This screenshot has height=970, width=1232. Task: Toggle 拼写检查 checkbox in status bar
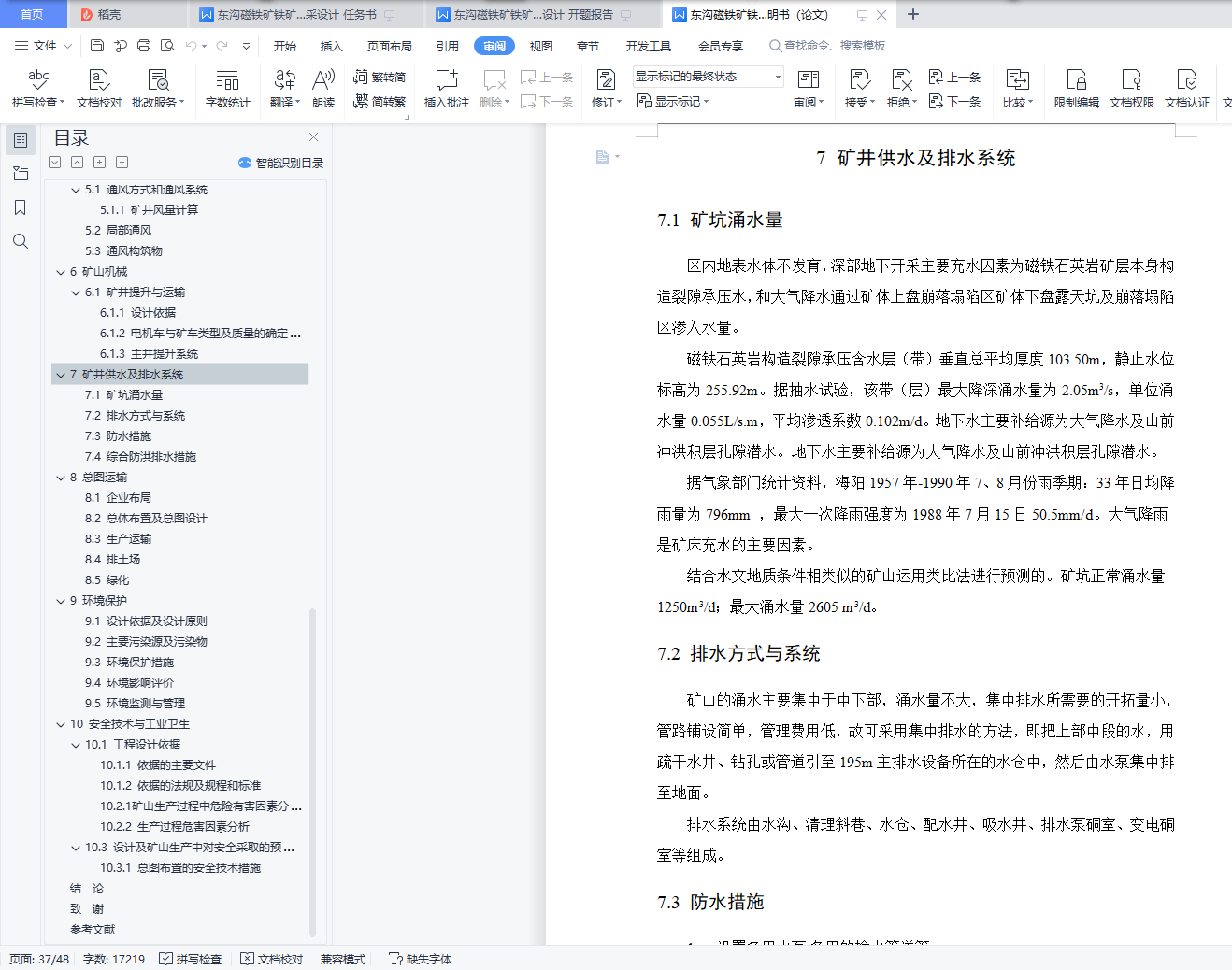click(x=191, y=959)
